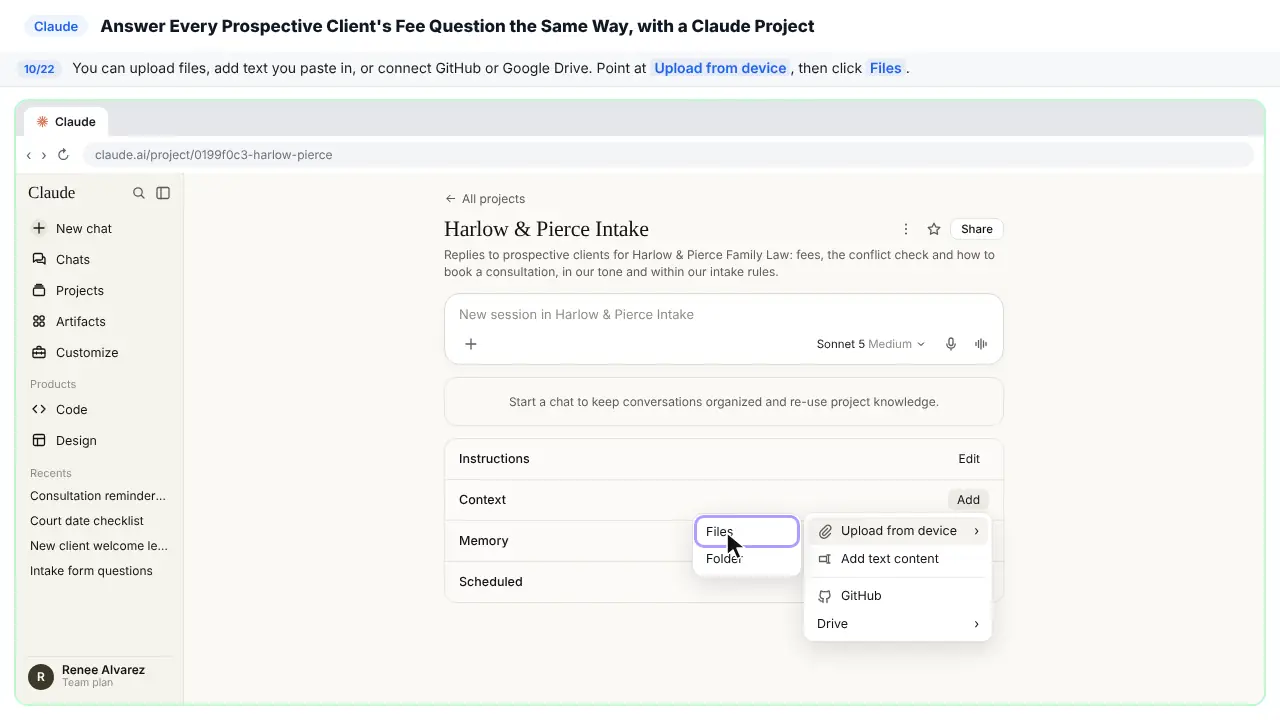Screen dimensions: 1280x720
Task: Click the search icon in sidebar
Action: [139, 193]
